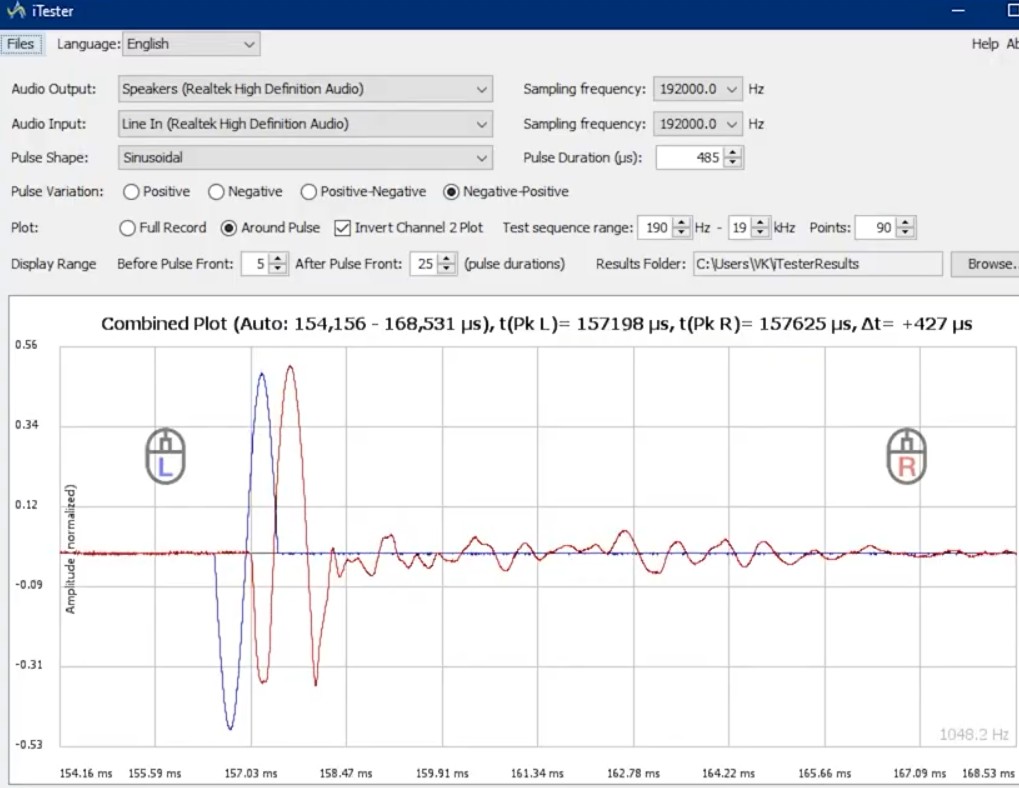Increase the Pulse Duration value
This screenshot has width=1019, height=788.
click(733, 153)
